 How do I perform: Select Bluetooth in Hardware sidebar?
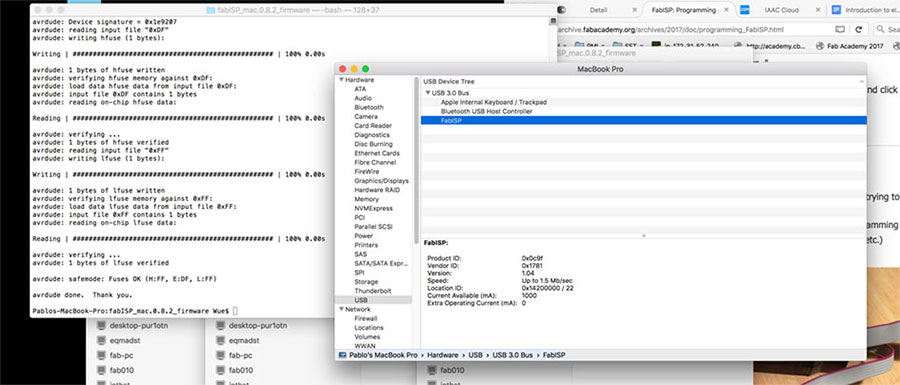pos(369,107)
